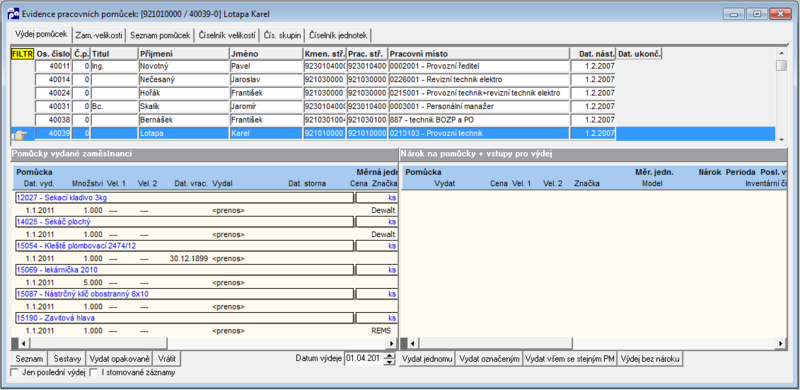Select item 15054 - Kleště plombovací 2474/12
The width and height of the screenshot is (800, 390).
(184, 246)
